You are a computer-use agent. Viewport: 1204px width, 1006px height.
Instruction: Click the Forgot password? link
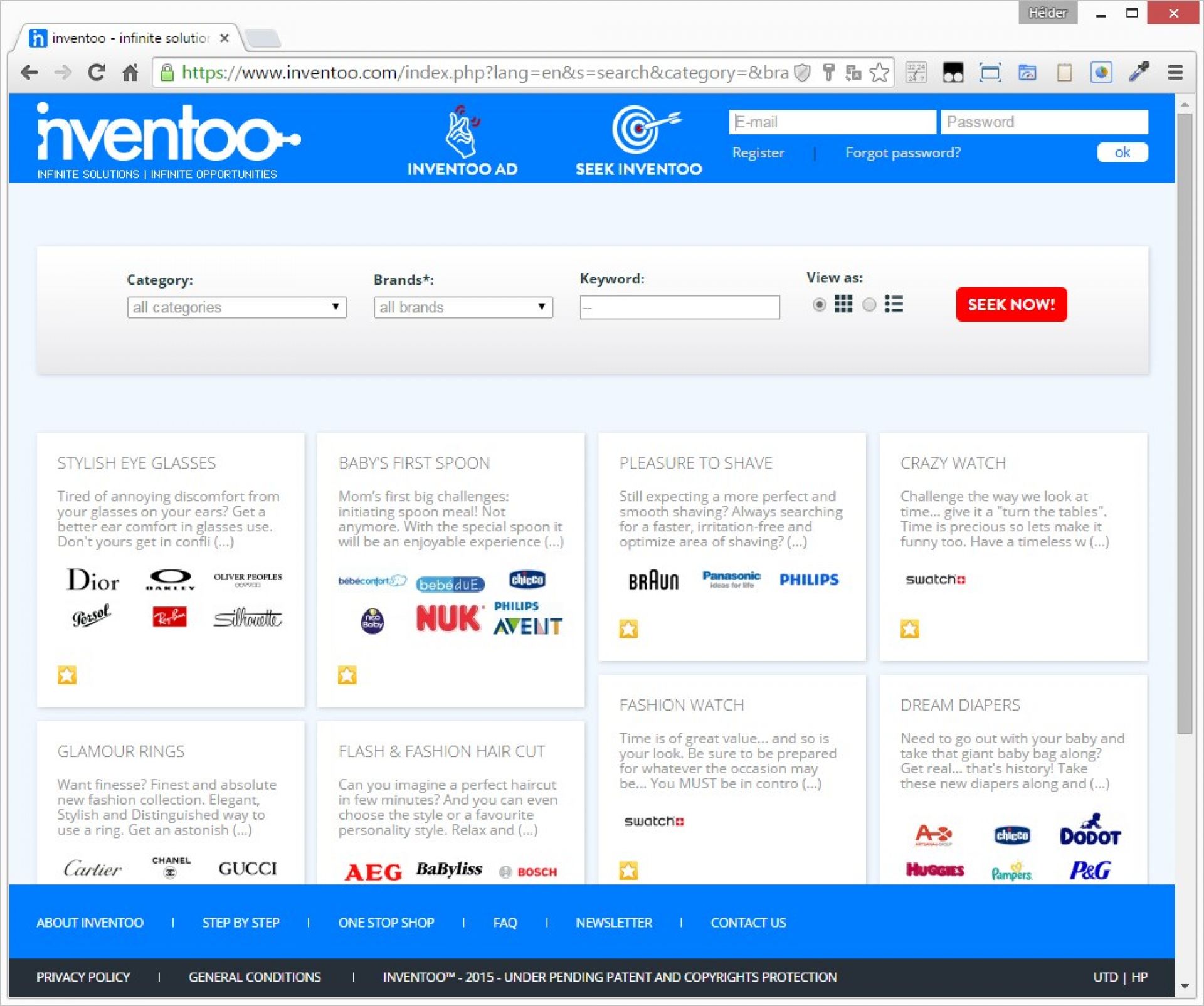[x=902, y=153]
